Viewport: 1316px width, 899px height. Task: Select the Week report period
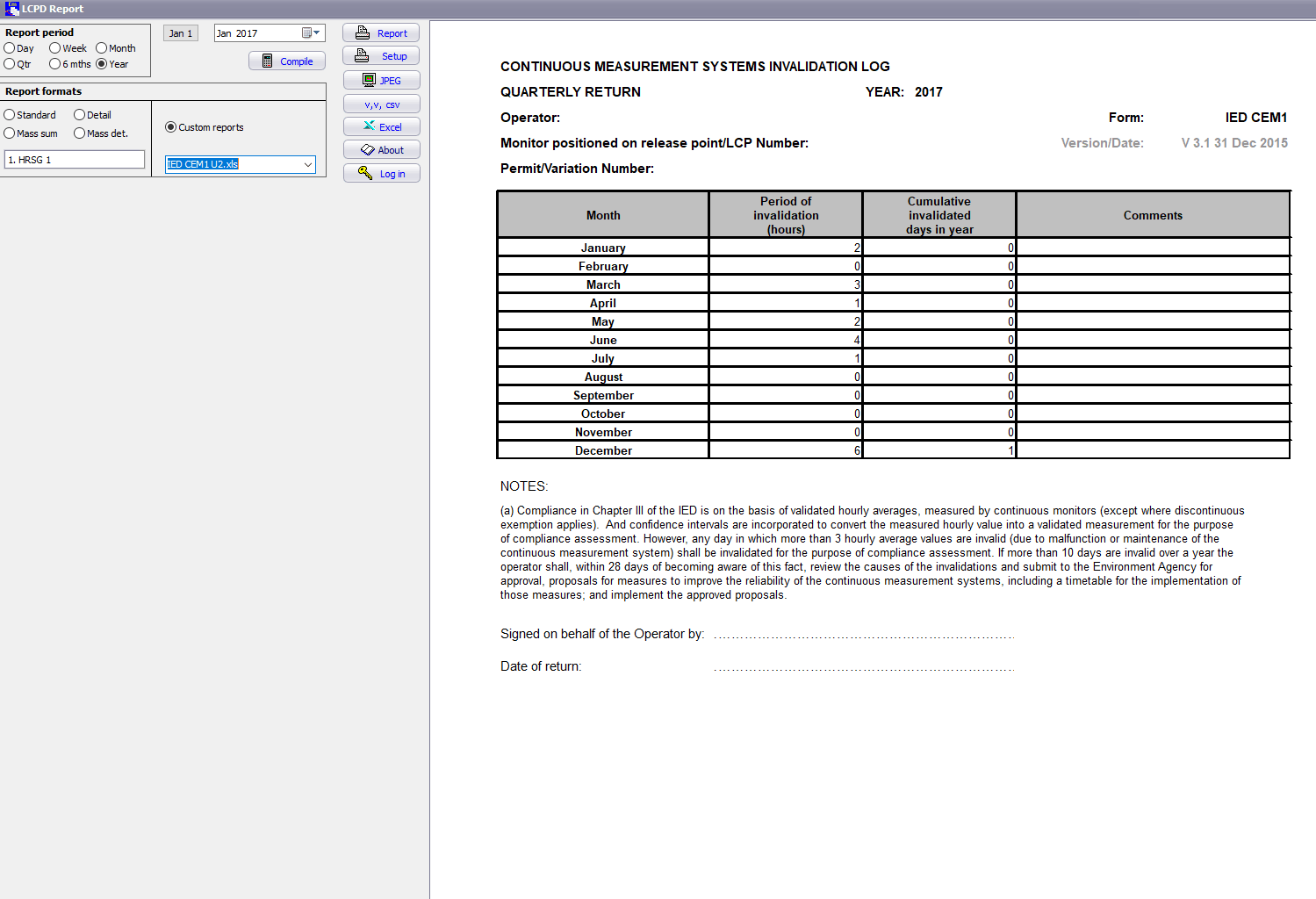point(55,48)
